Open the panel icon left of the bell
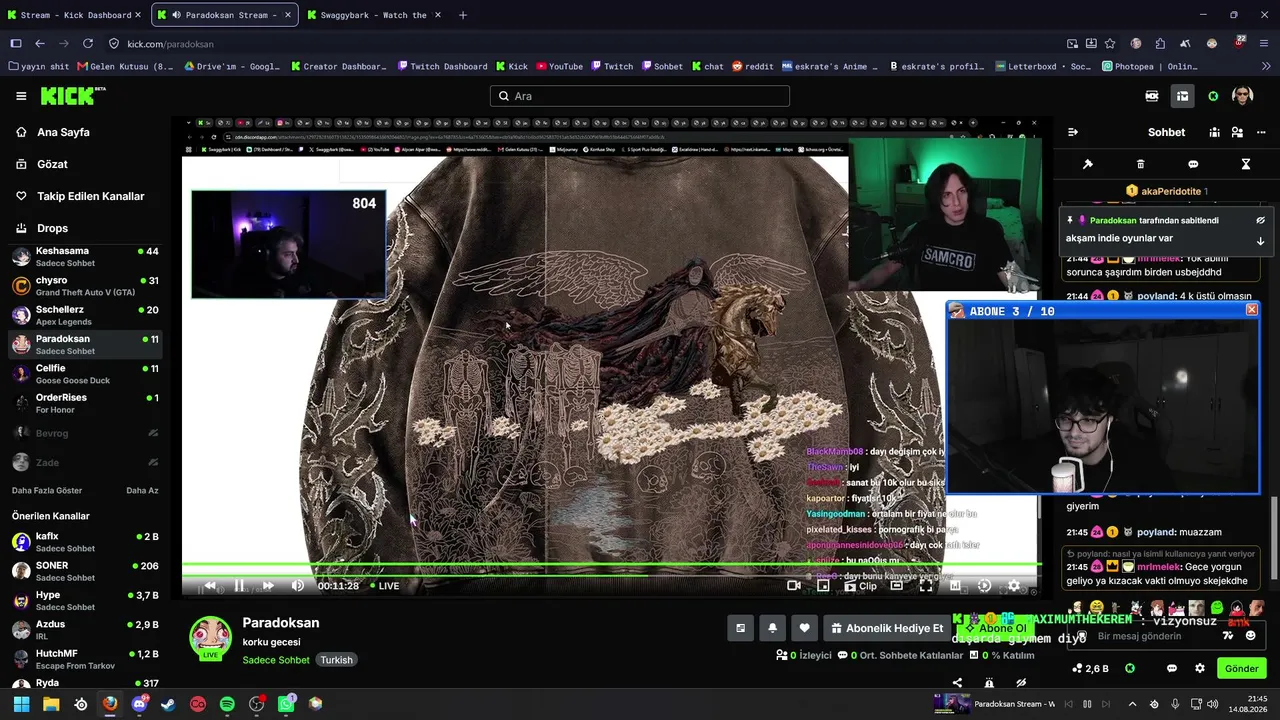 click(740, 628)
